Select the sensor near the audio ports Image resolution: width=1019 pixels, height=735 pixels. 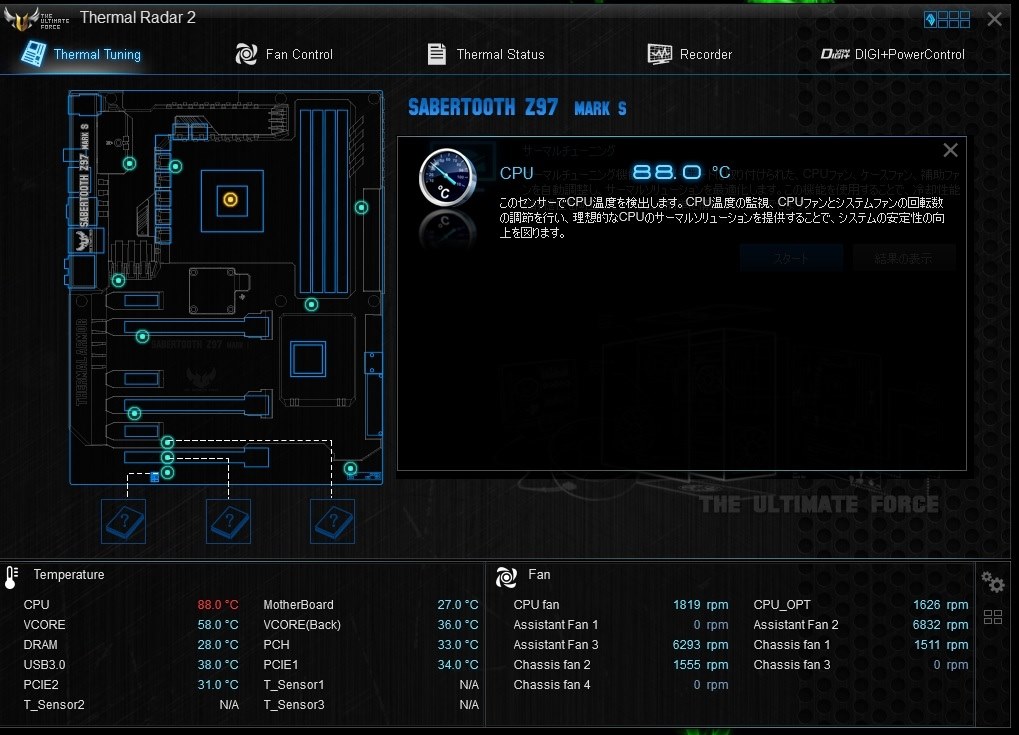(118, 281)
